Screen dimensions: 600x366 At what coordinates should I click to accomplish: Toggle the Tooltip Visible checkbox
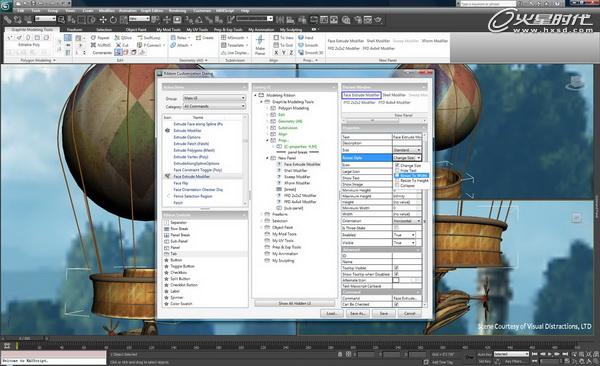[x=396, y=268]
